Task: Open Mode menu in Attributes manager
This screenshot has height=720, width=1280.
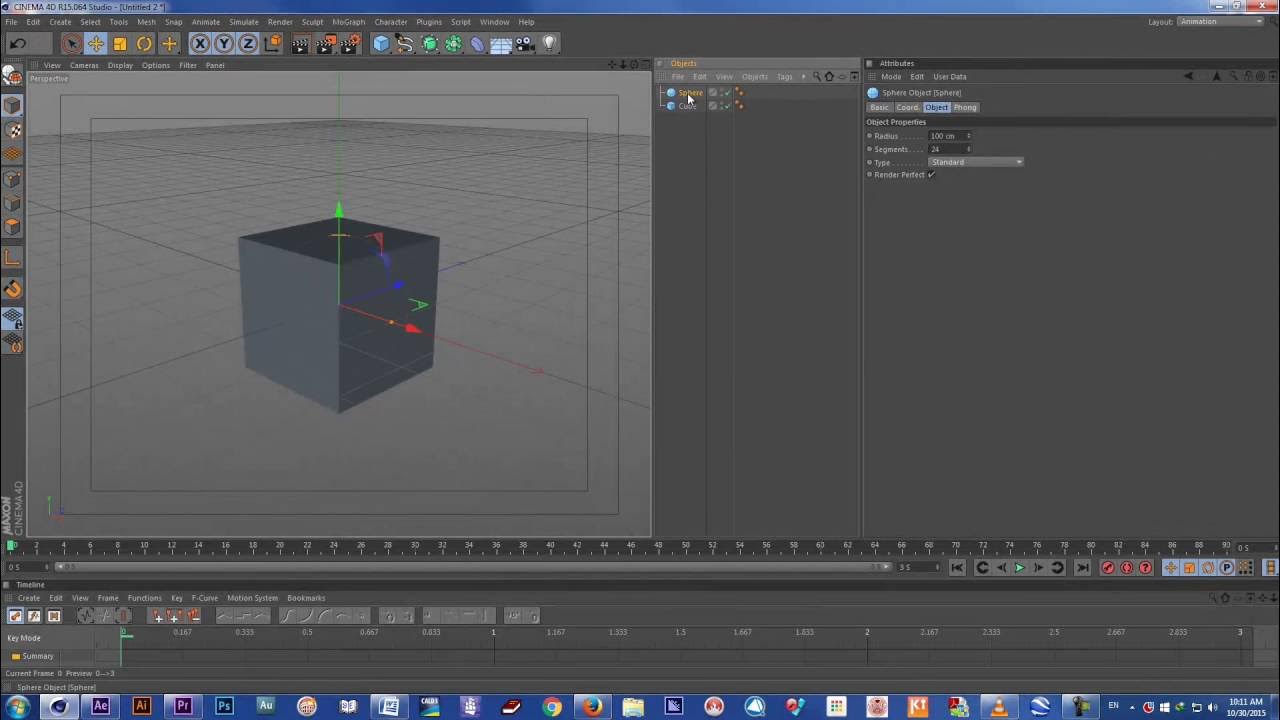Action: coord(891,77)
